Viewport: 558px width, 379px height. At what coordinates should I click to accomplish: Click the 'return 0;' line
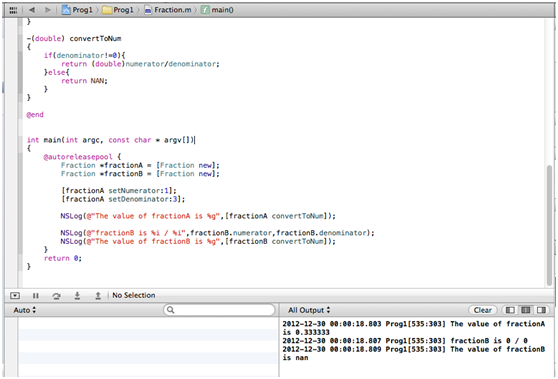(63, 258)
